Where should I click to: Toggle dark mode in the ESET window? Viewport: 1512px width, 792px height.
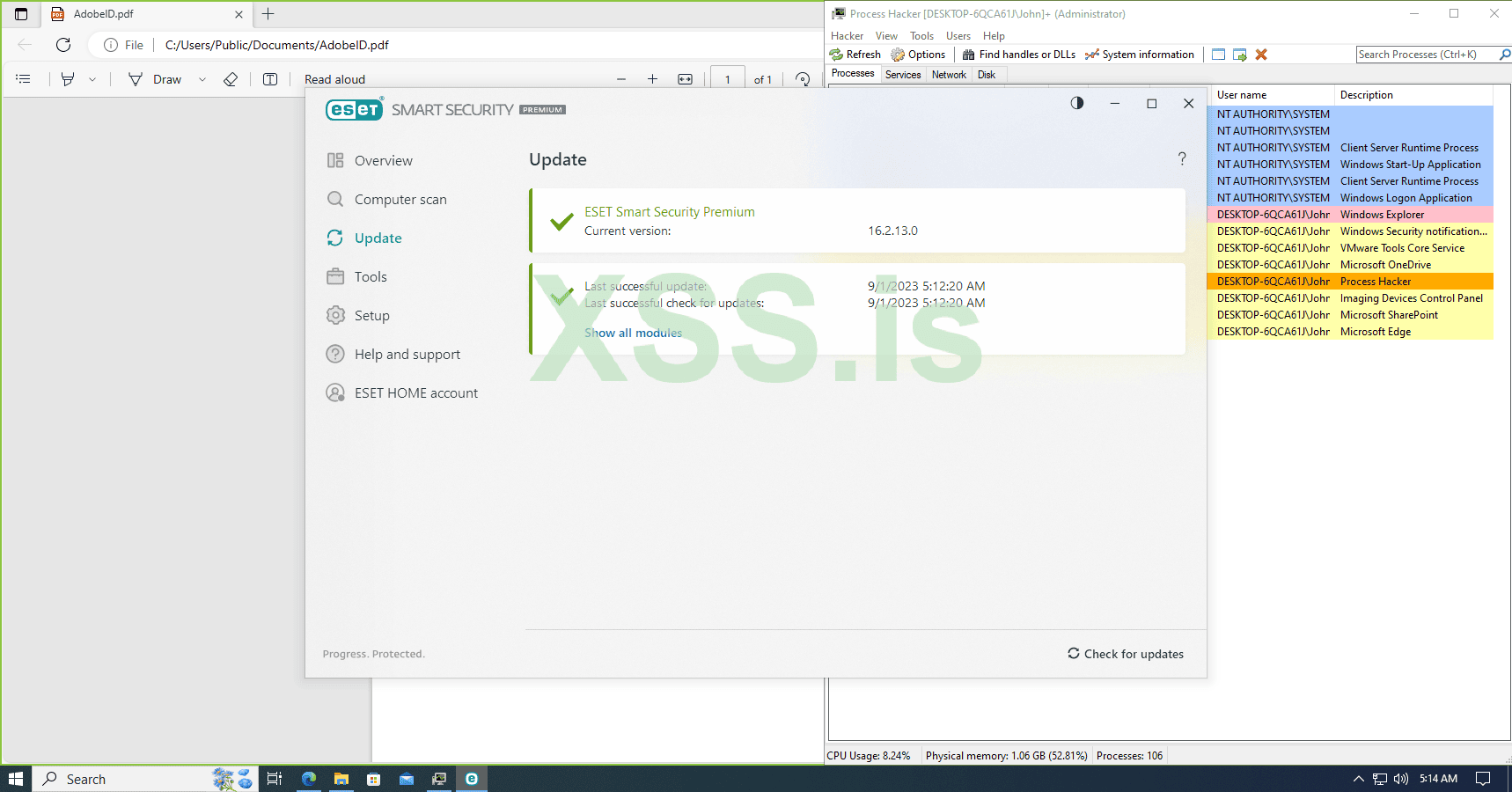[1076, 103]
